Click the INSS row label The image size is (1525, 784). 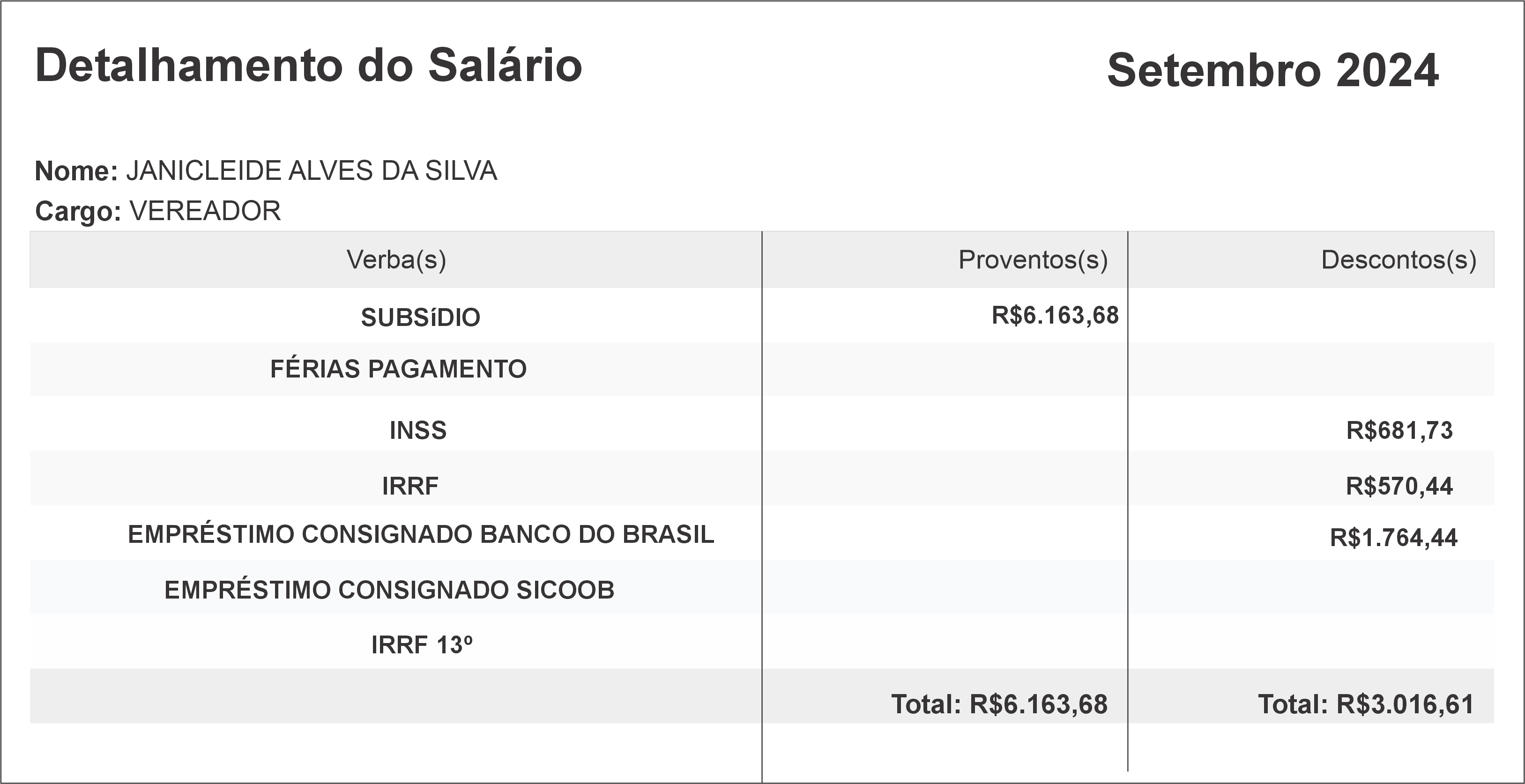418,431
